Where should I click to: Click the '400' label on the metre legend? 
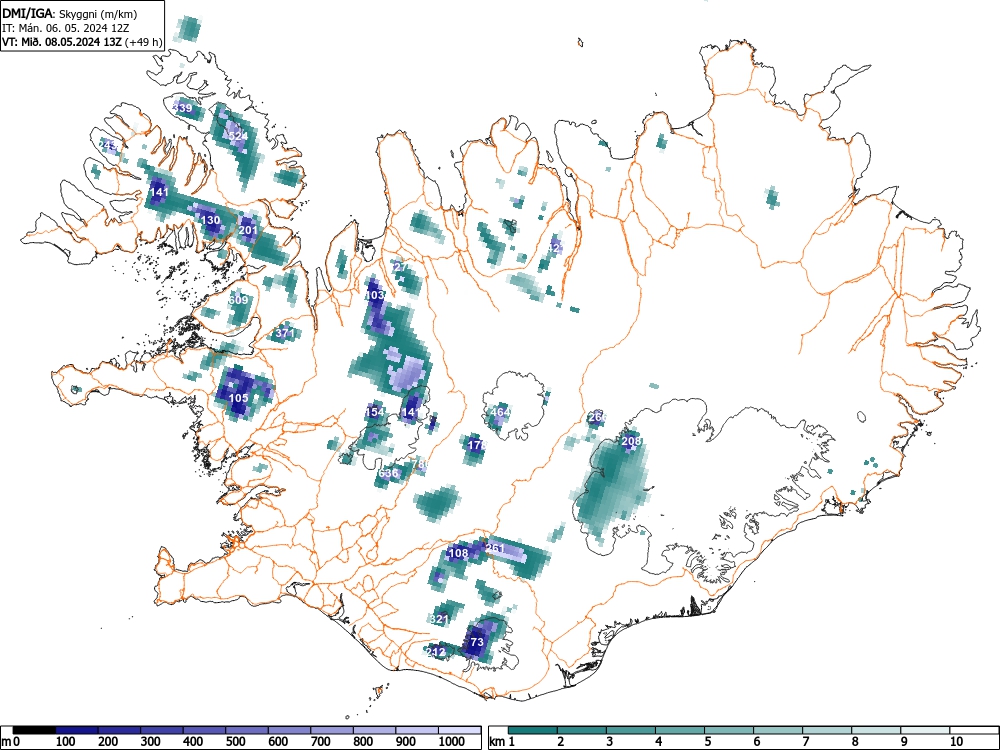[193, 742]
